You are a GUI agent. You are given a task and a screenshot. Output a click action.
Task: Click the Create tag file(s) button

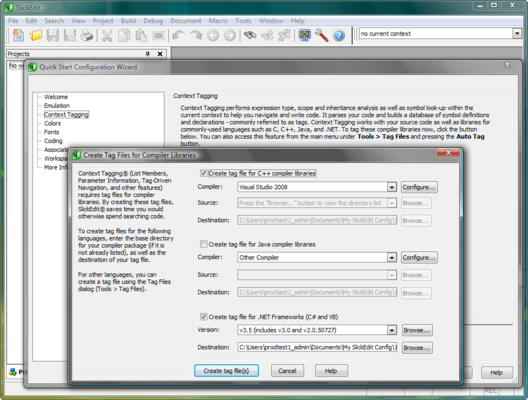click(x=226, y=371)
